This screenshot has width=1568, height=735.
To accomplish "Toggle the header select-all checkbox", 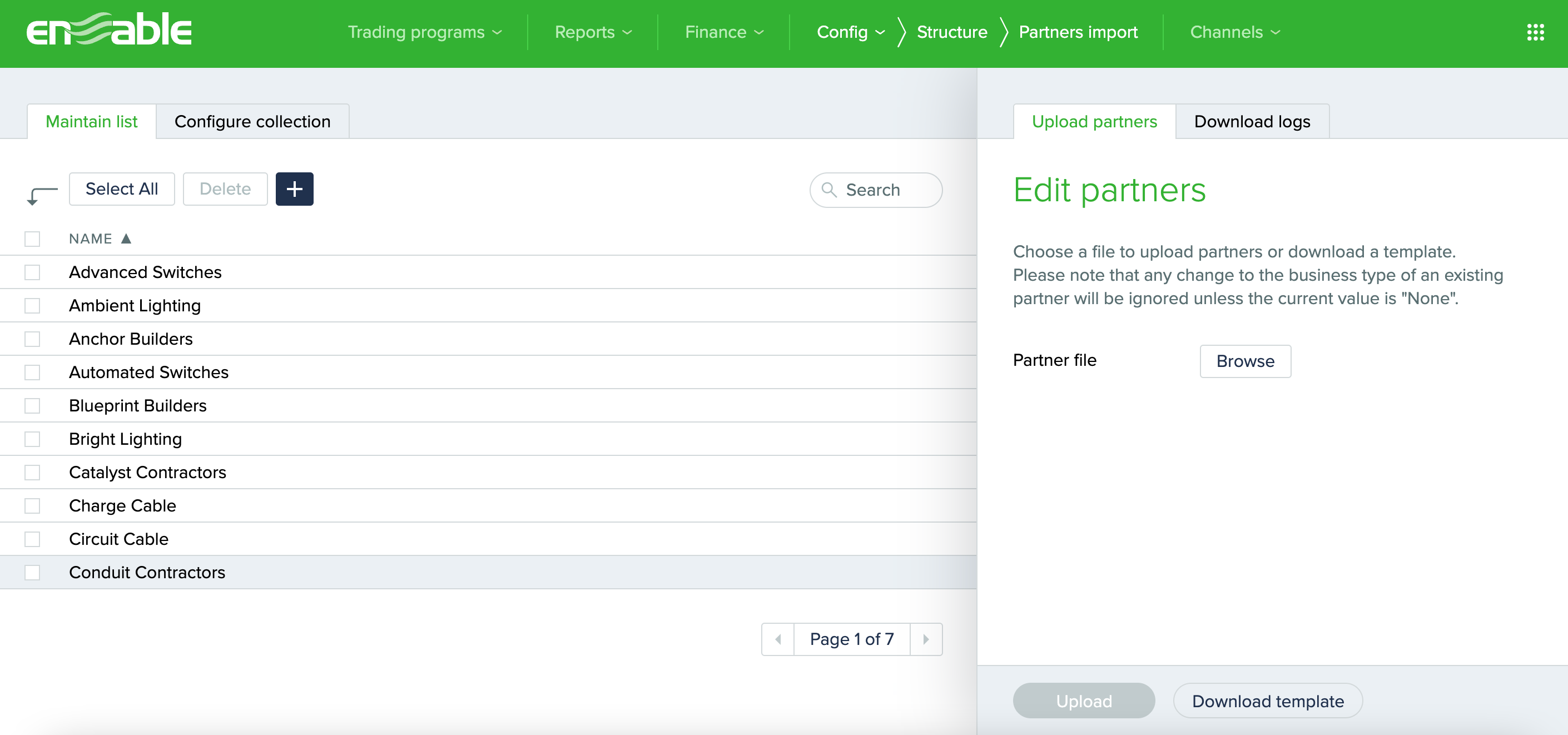I will pos(32,239).
